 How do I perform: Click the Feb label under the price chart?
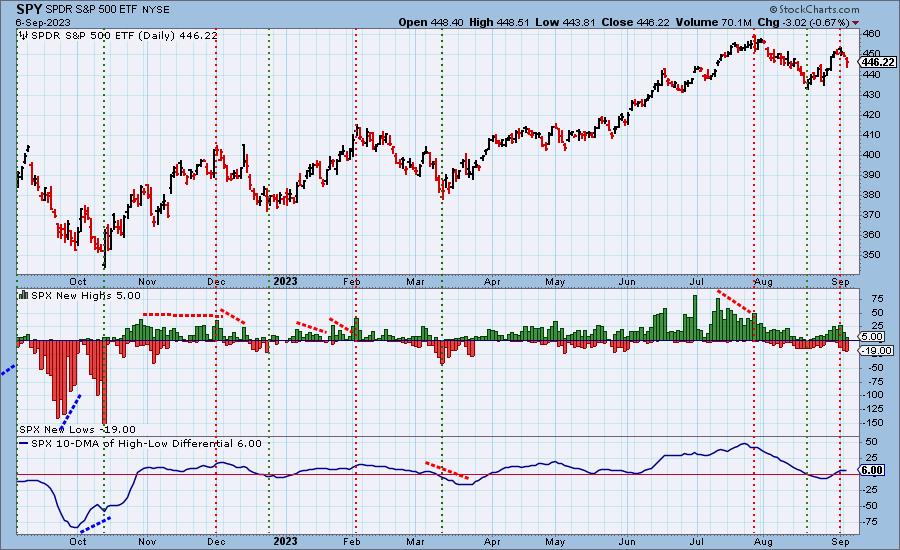[x=351, y=281]
